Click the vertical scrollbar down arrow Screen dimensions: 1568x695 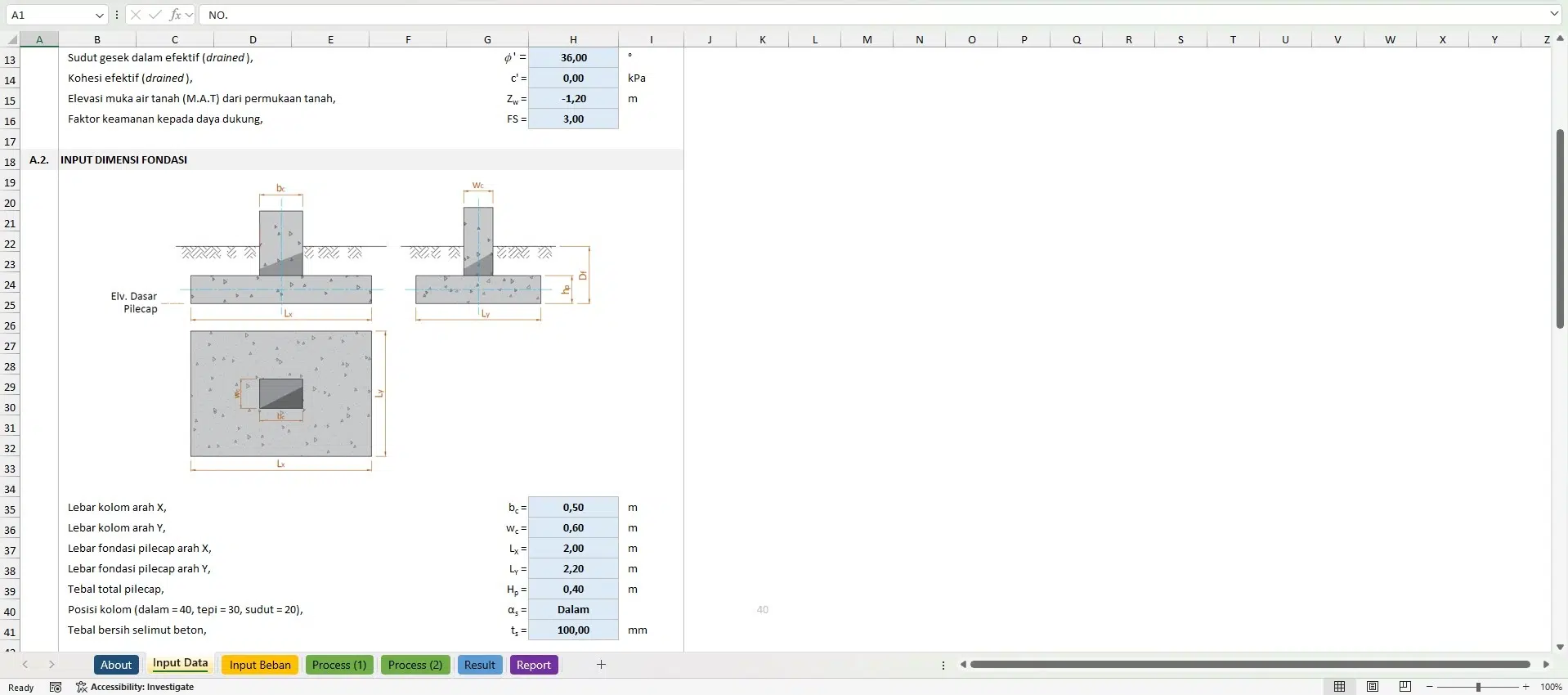click(x=1560, y=646)
